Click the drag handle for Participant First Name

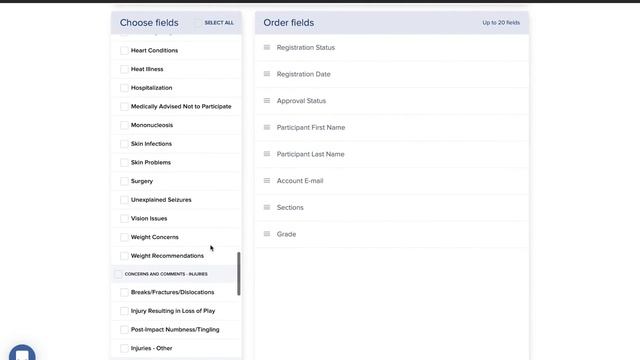coord(267,127)
